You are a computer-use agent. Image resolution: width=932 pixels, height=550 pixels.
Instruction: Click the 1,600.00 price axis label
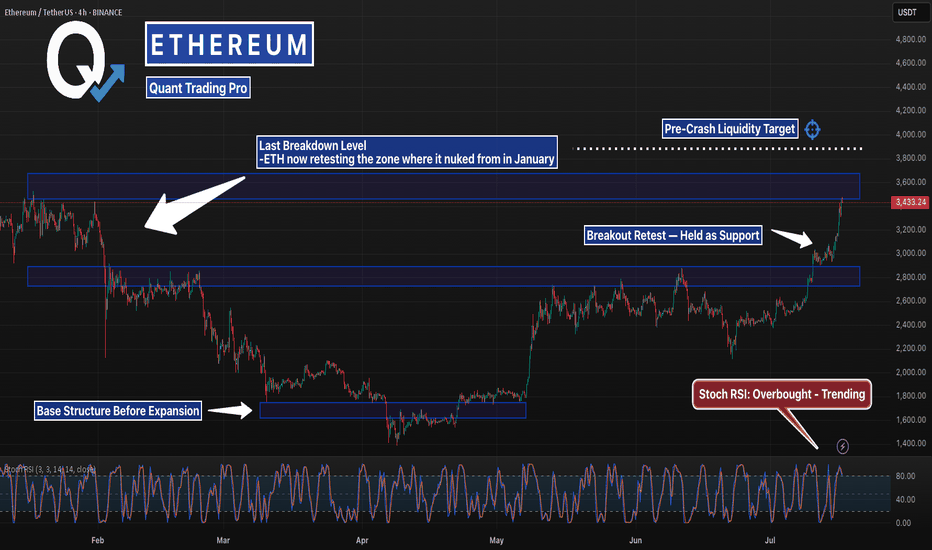(911, 420)
